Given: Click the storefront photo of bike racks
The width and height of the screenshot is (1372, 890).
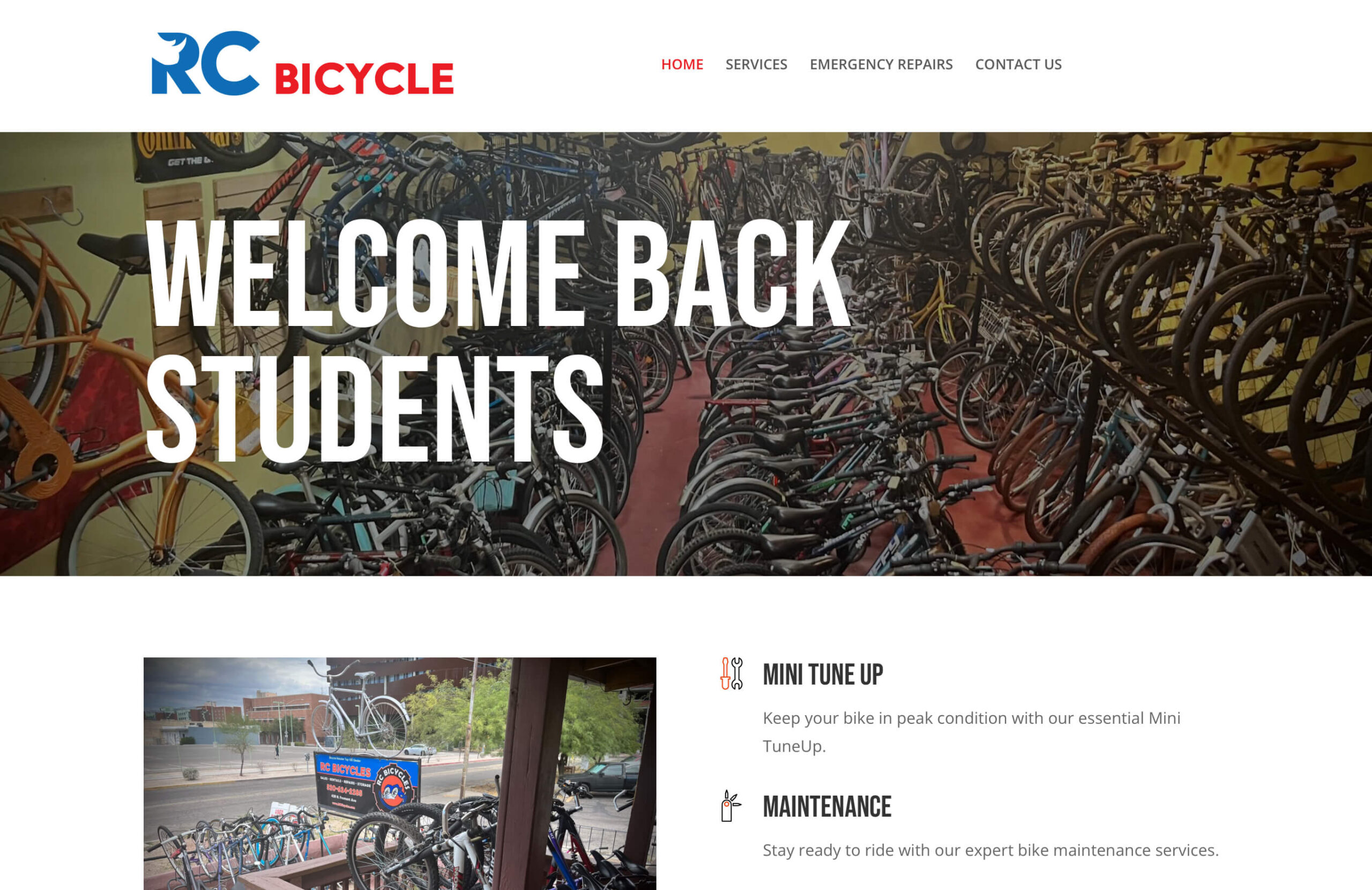Looking at the screenshot, I should (x=399, y=774).
